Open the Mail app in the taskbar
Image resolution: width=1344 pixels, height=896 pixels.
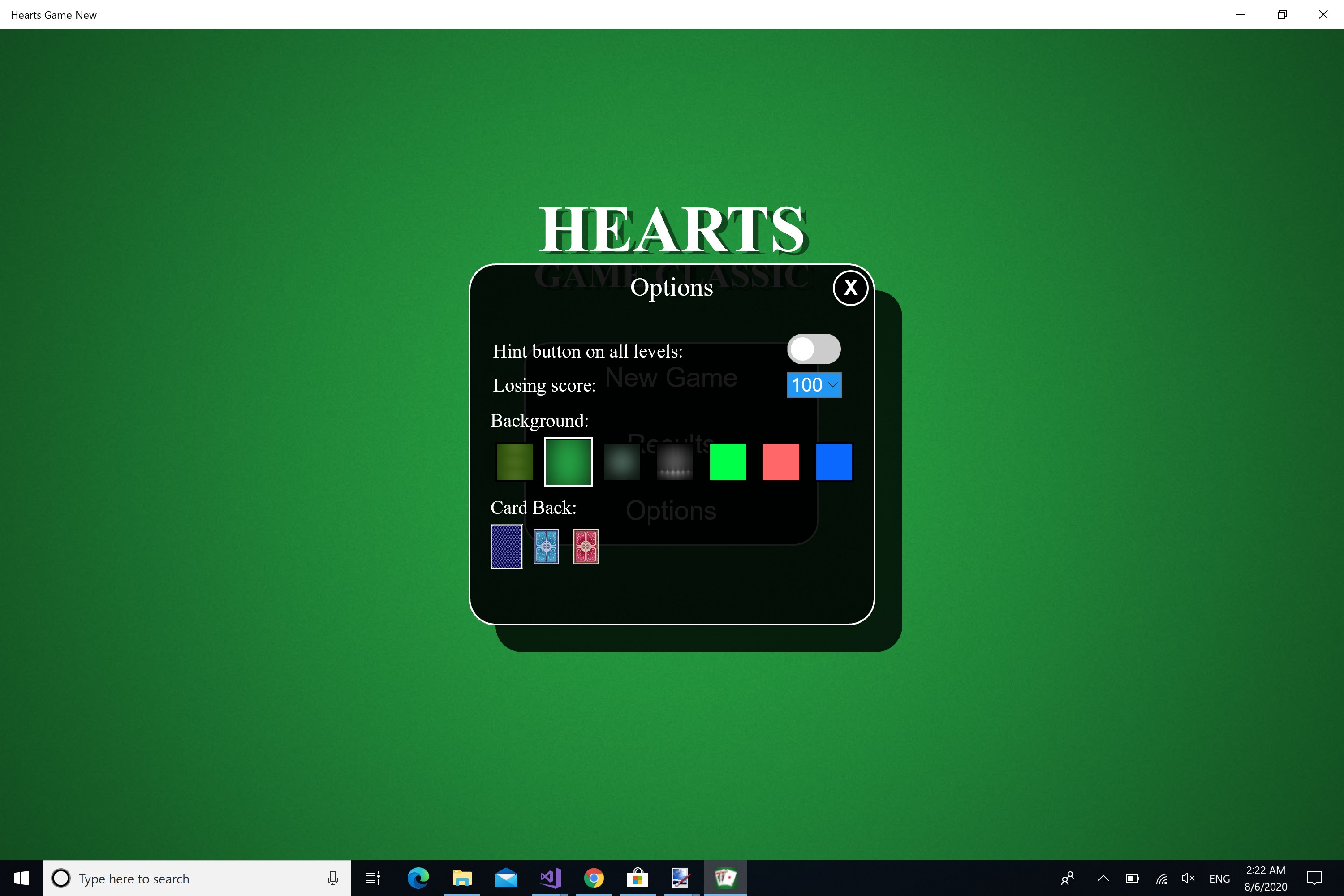506,878
